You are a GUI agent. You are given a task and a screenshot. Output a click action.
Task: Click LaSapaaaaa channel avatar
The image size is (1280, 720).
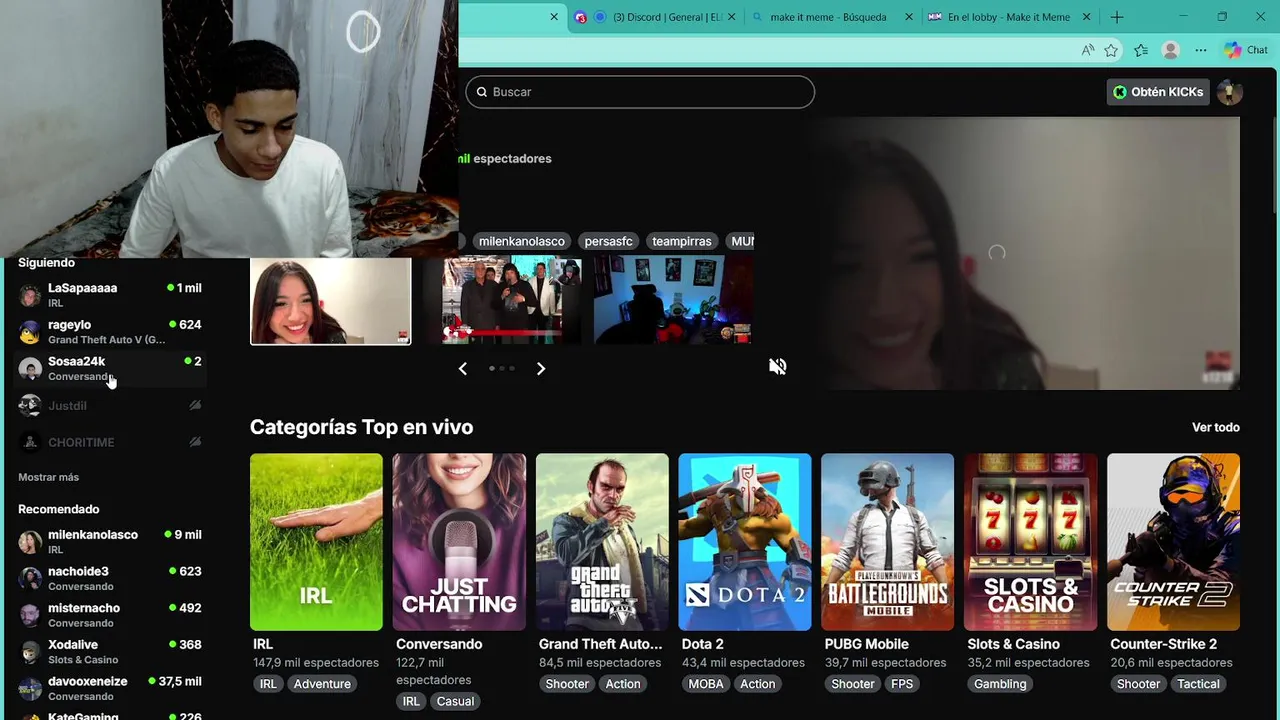[30, 295]
